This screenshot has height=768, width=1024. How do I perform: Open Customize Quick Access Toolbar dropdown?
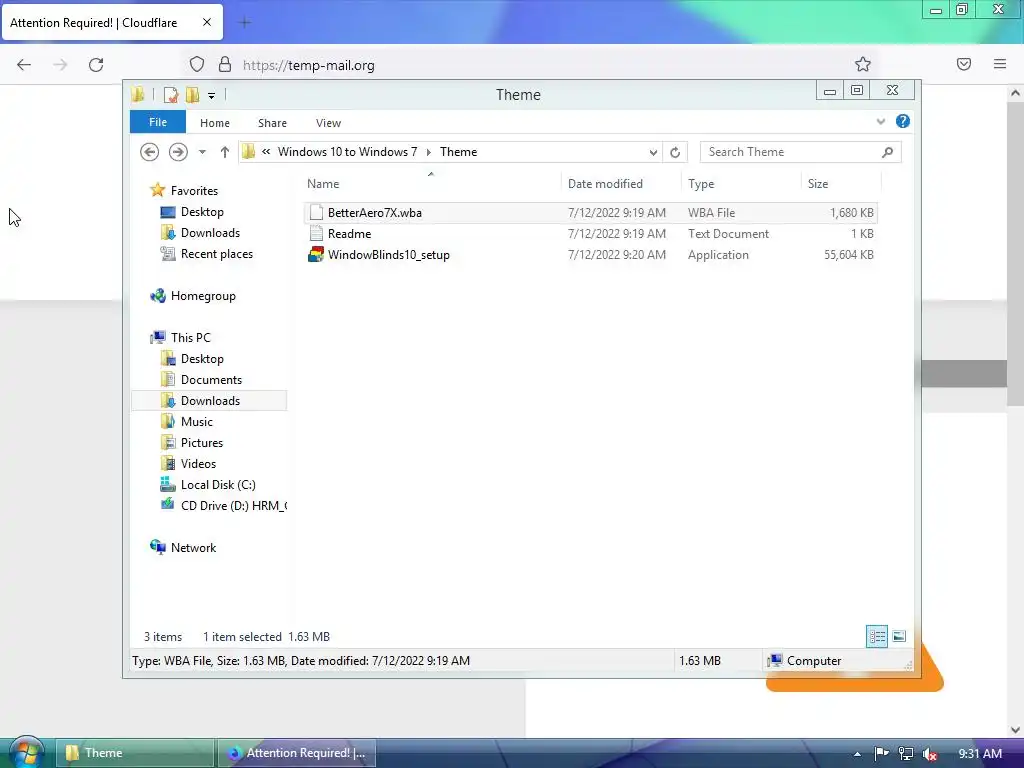pos(212,95)
